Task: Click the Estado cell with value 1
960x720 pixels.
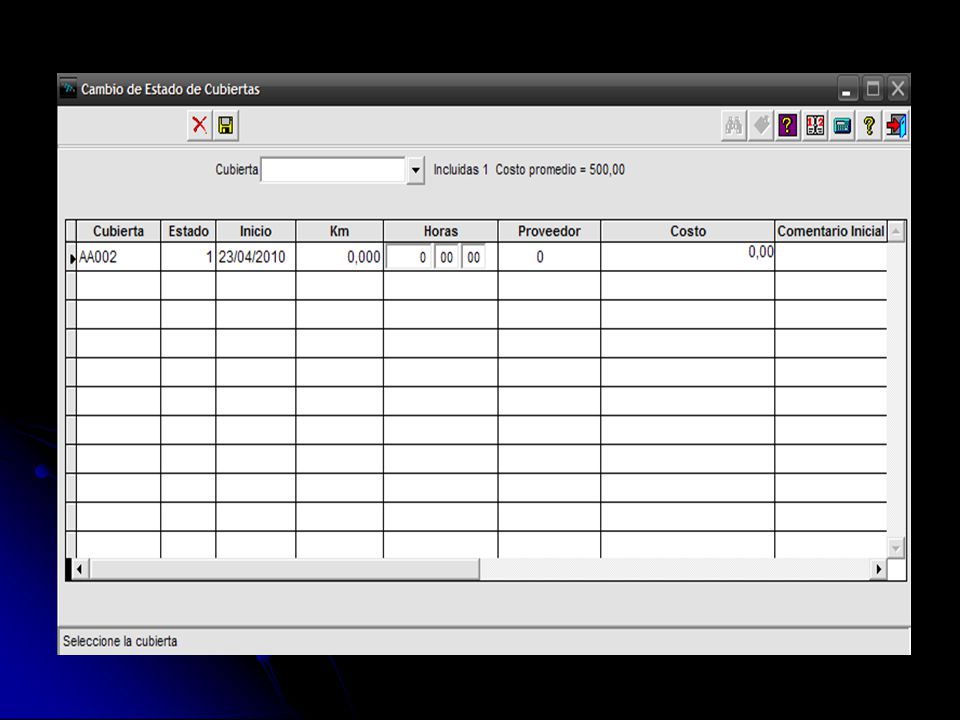Action: [189, 257]
